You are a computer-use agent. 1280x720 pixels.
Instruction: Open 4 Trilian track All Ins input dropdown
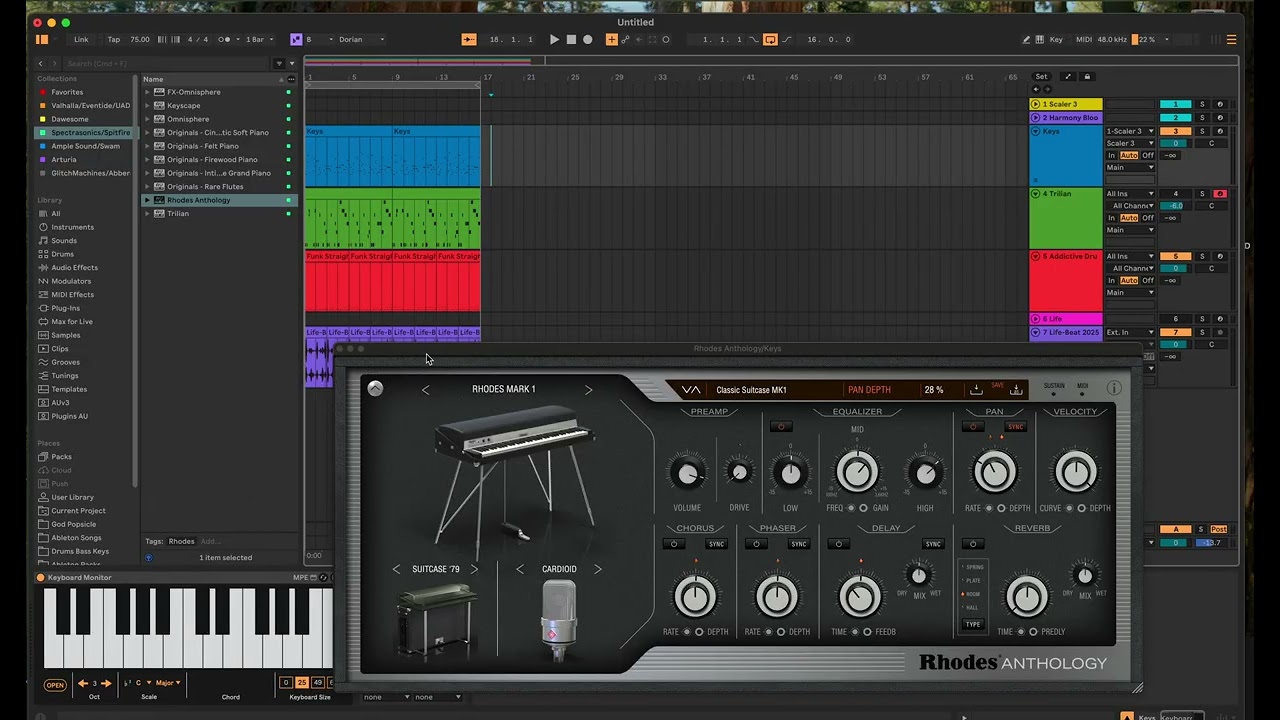tap(1130, 193)
